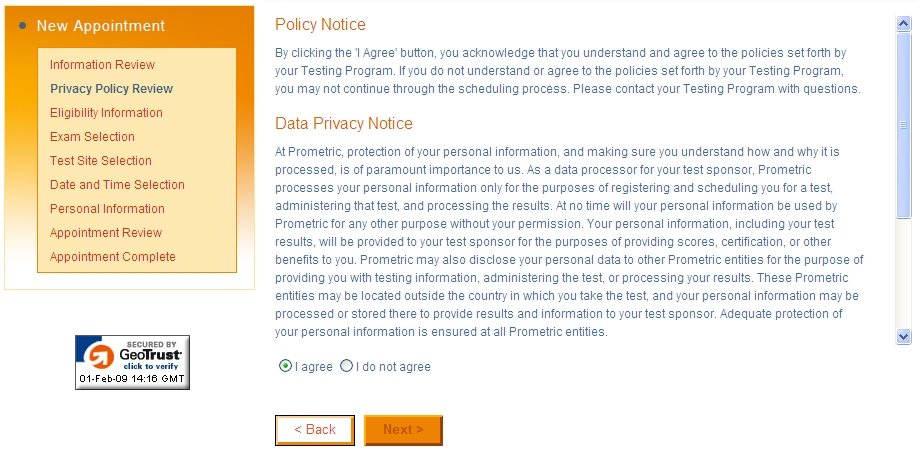The height and width of the screenshot is (455, 920).
Task: Open the Appointment Review step
Action: tap(106, 233)
